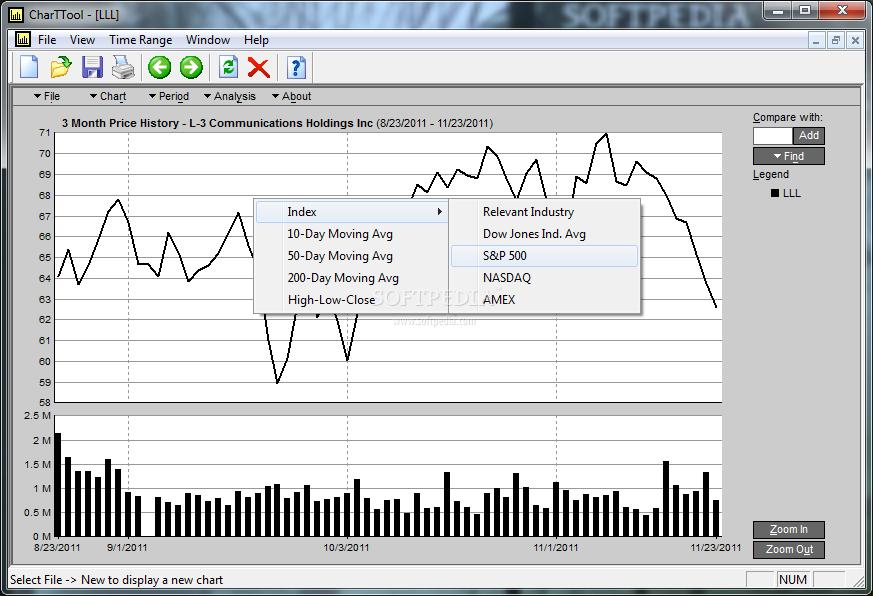Click the green Back arrow icon
The width and height of the screenshot is (873, 596).
(159, 67)
